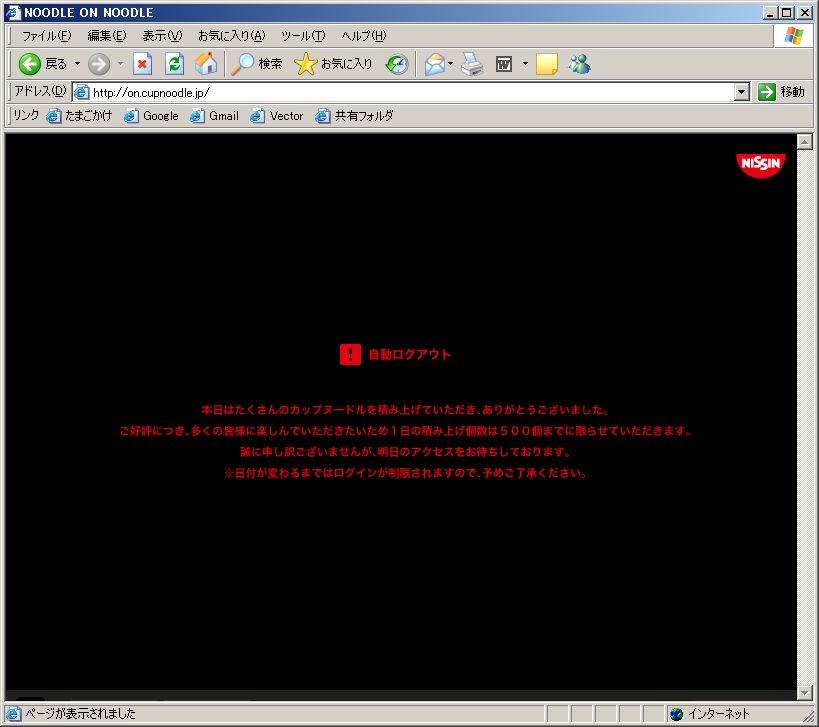The image size is (819, 727).
Task: Open the お気に入り(A) menu in the menu bar
Action: 231,36
